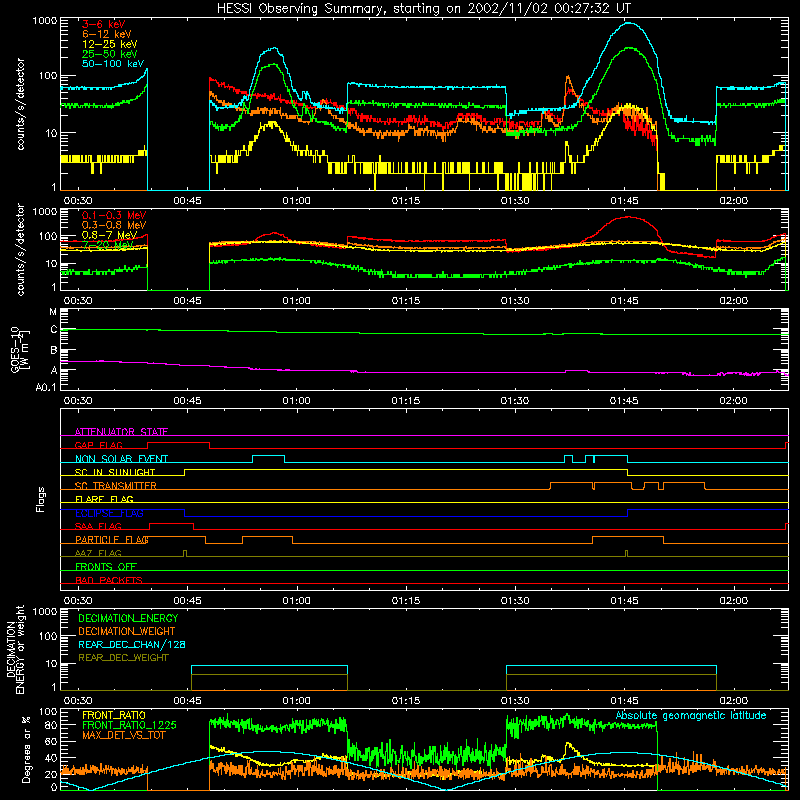This screenshot has width=800, height=800.
Task: Click the 7-20 MeV legend label
Action: pyautogui.click(x=108, y=245)
